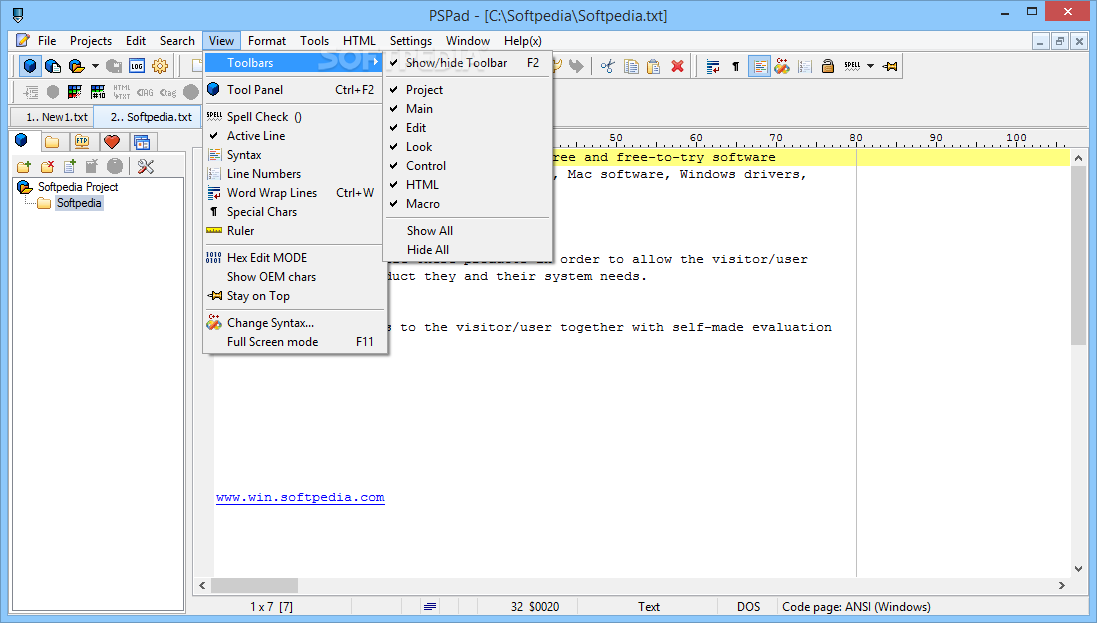Click add file to project icon

tap(69, 167)
